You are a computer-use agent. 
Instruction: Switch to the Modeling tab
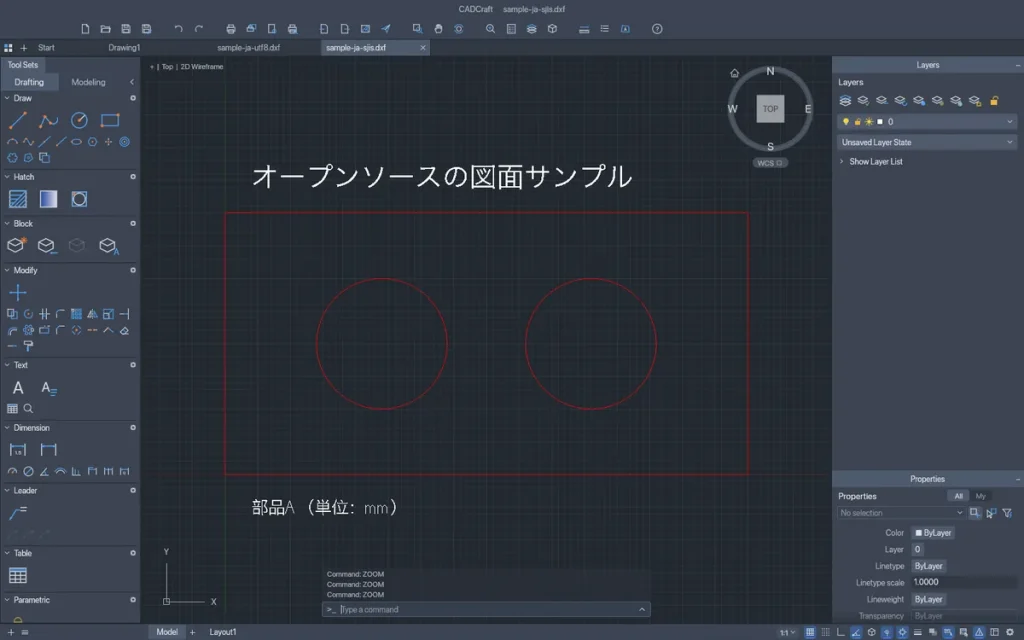pos(88,82)
